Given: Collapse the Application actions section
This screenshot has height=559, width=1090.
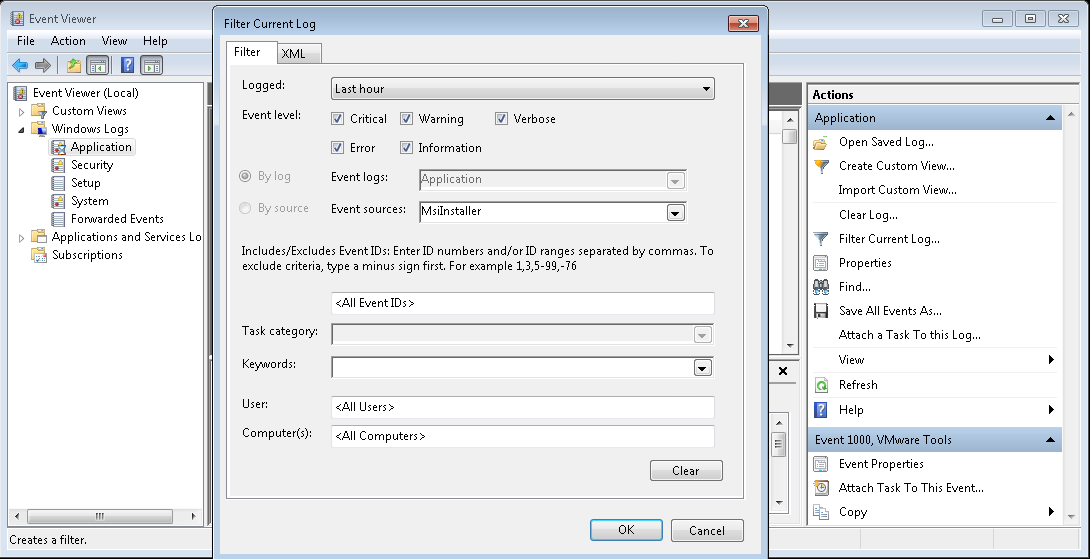Looking at the screenshot, I should (1050, 118).
